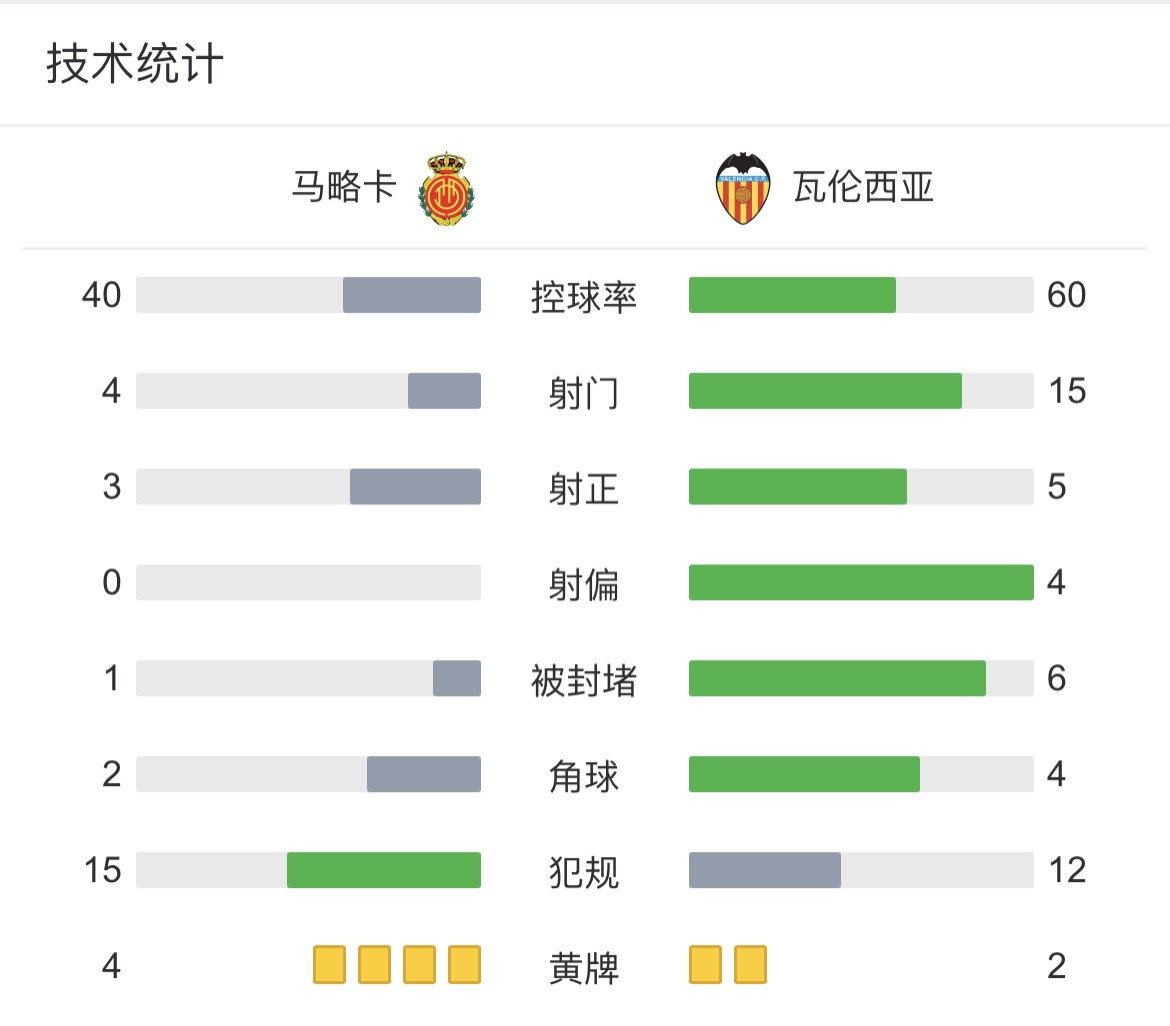Viewport: 1170px width, 1026px height.
Task: Tap Mallorca's first yellow card icon
Action: click(330, 965)
